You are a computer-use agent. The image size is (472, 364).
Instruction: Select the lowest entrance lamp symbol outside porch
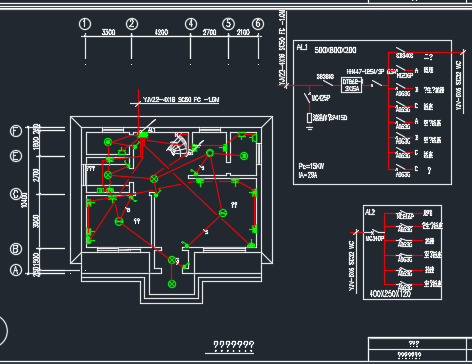[x=172, y=284]
